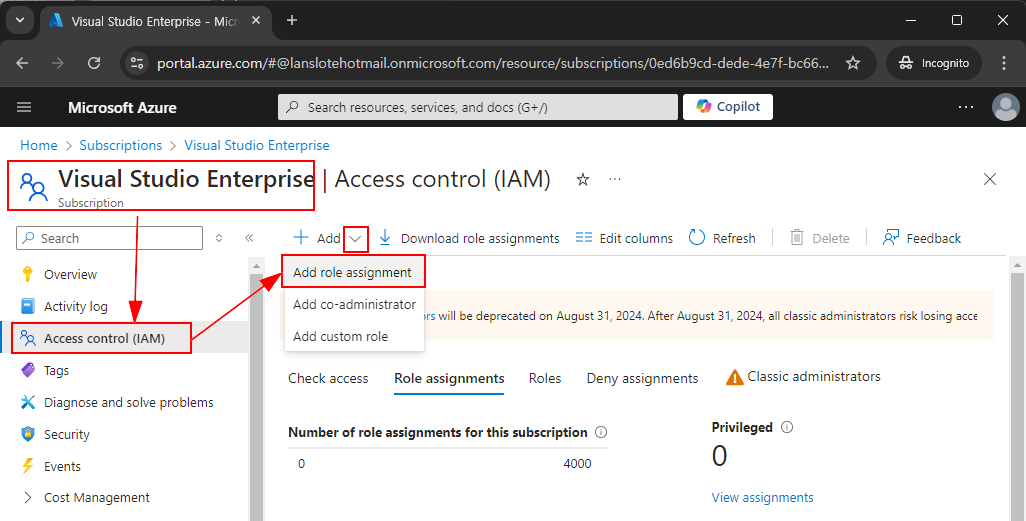
Task: Launch Copilot from the top bar
Action: tap(728, 107)
